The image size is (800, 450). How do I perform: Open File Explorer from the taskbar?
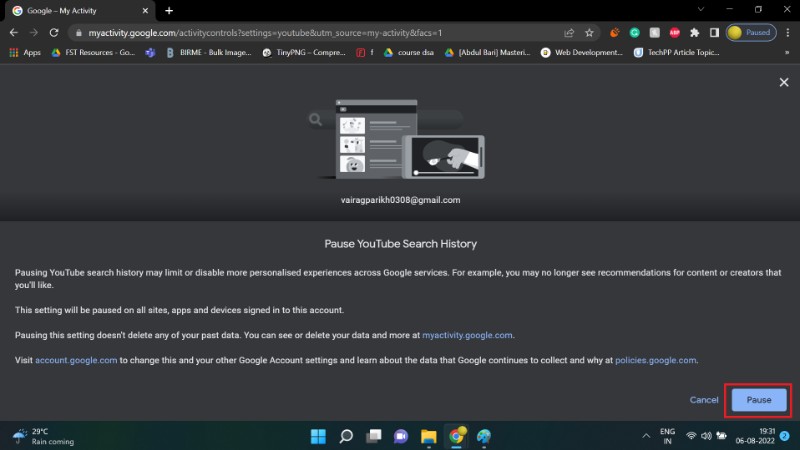coord(429,436)
